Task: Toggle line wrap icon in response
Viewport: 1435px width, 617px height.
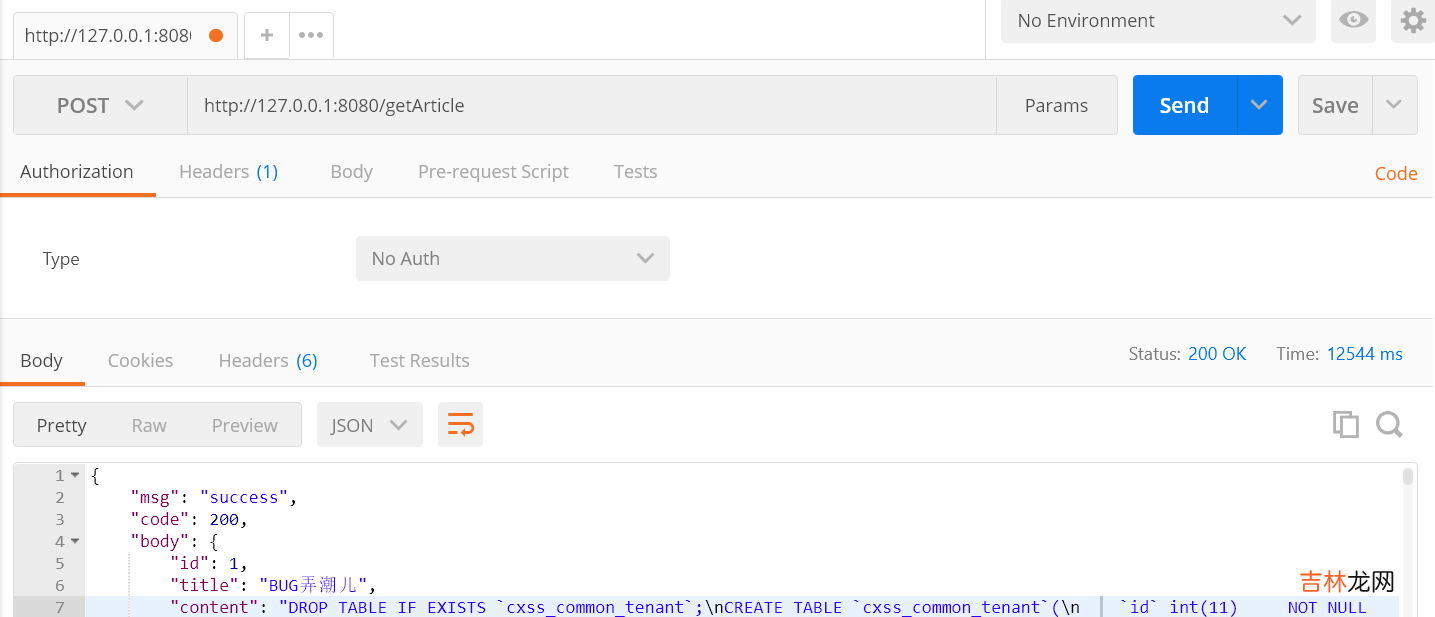Action: [460, 425]
